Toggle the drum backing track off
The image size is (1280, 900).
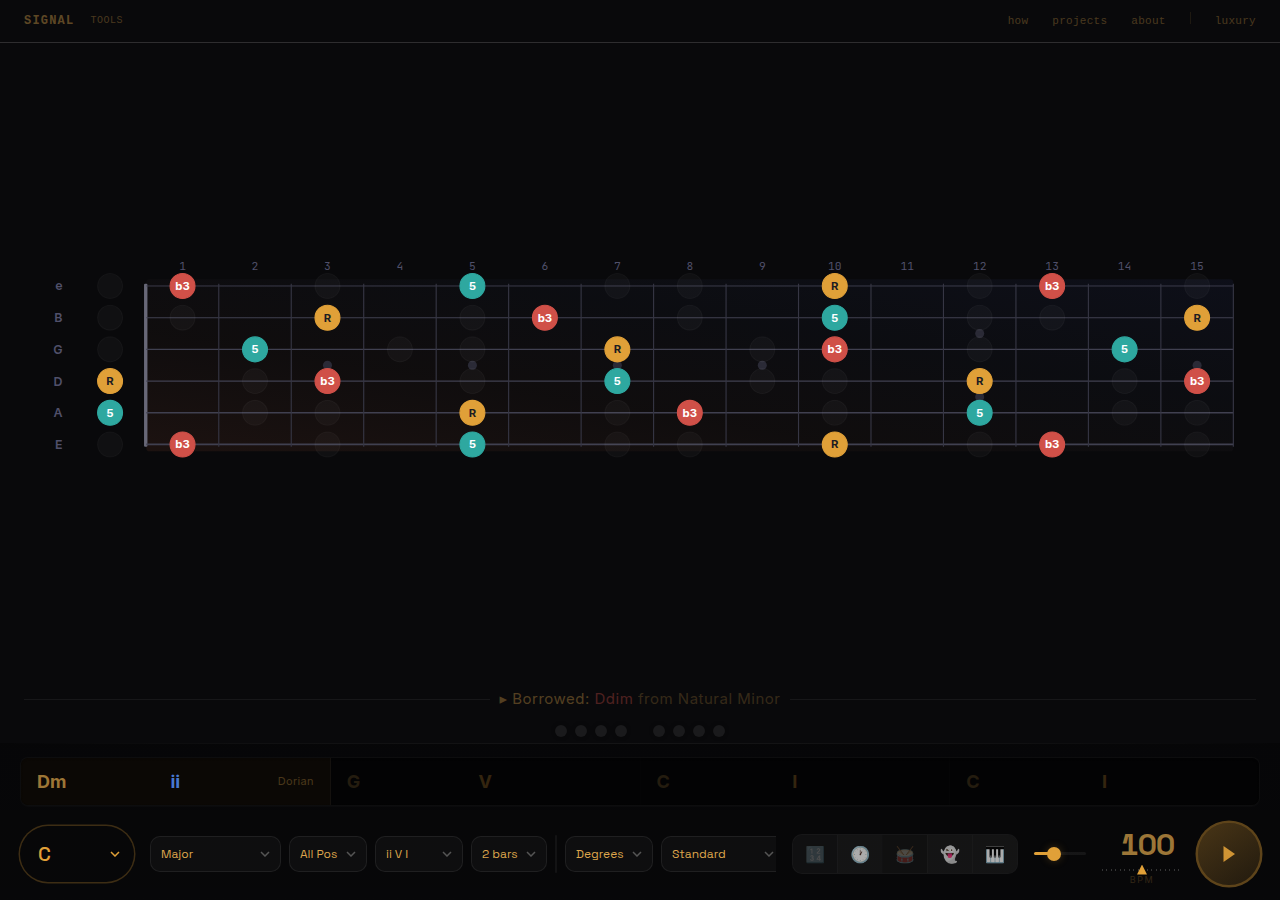click(x=904, y=854)
